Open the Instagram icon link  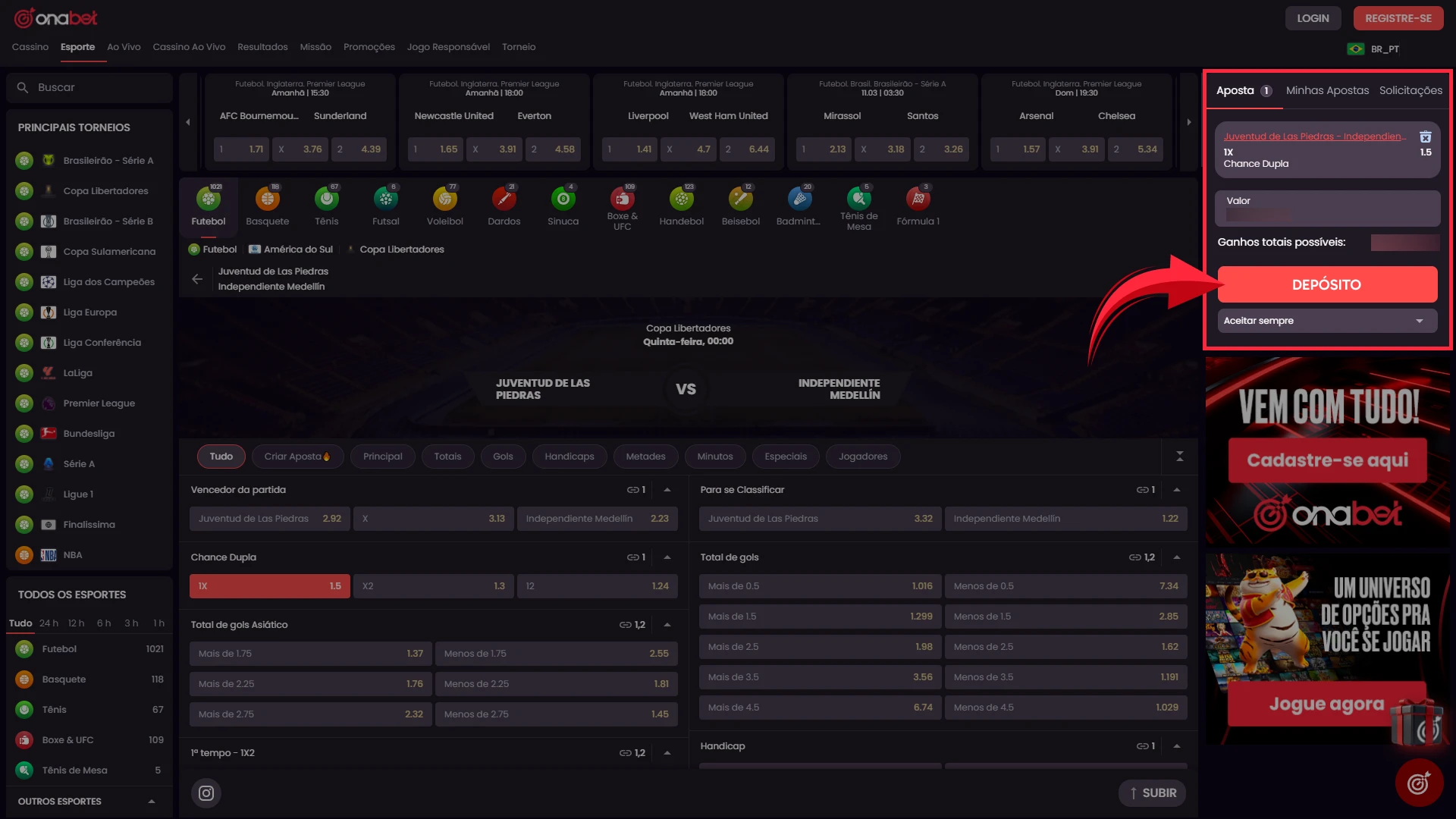click(x=206, y=793)
